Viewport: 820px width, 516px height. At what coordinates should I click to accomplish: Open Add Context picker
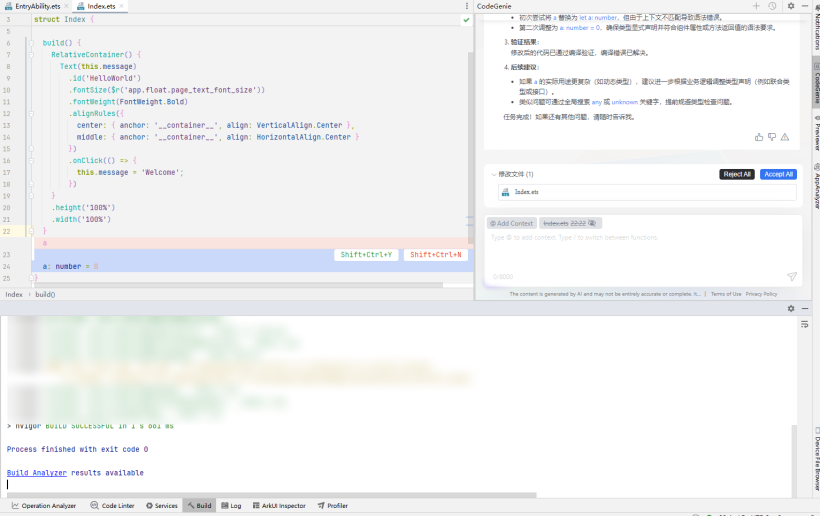pyautogui.click(x=511, y=223)
